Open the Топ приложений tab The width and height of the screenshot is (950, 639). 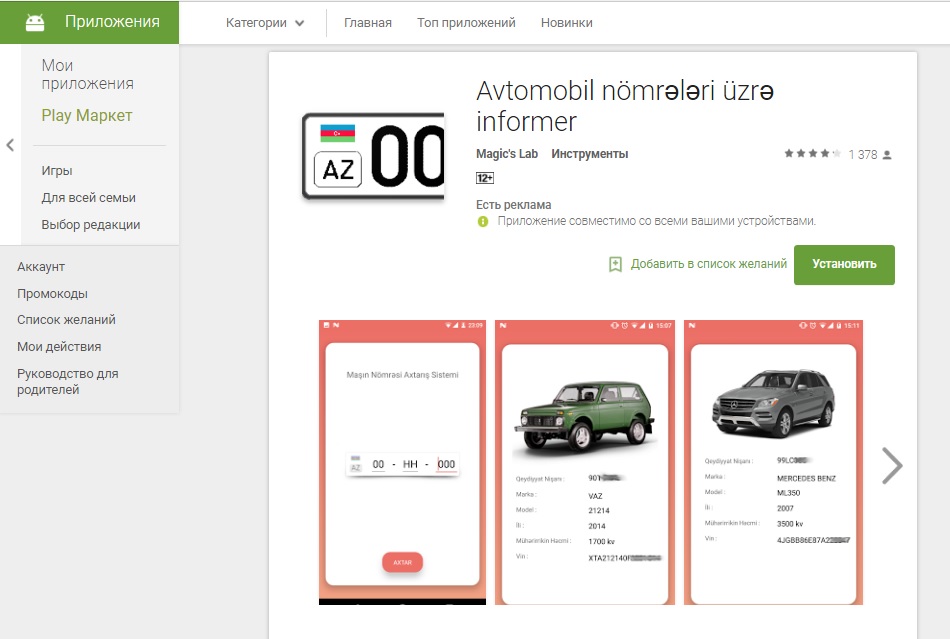click(x=466, y=23)
